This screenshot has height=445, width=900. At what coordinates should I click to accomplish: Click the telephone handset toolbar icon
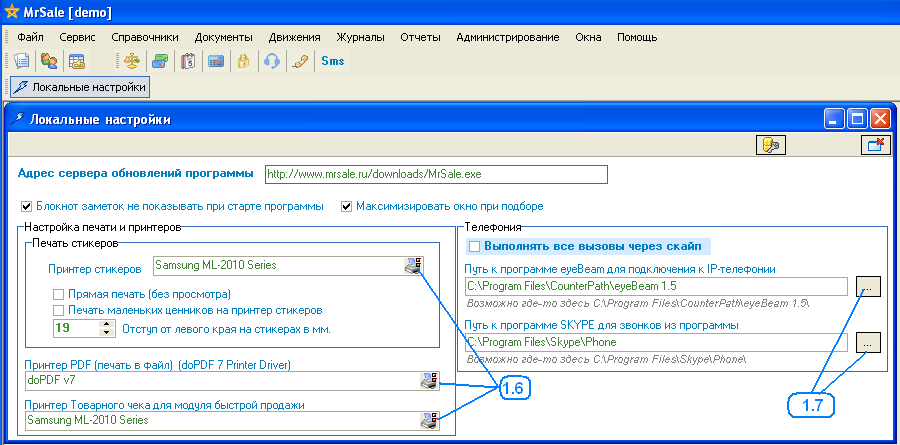click(x=300, y=61)
